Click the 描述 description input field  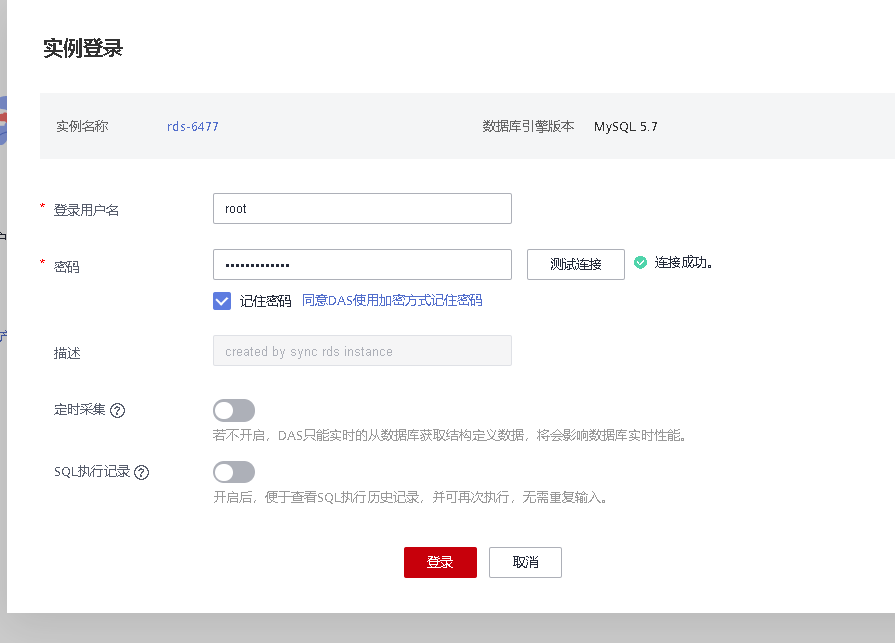coord(362,351)
